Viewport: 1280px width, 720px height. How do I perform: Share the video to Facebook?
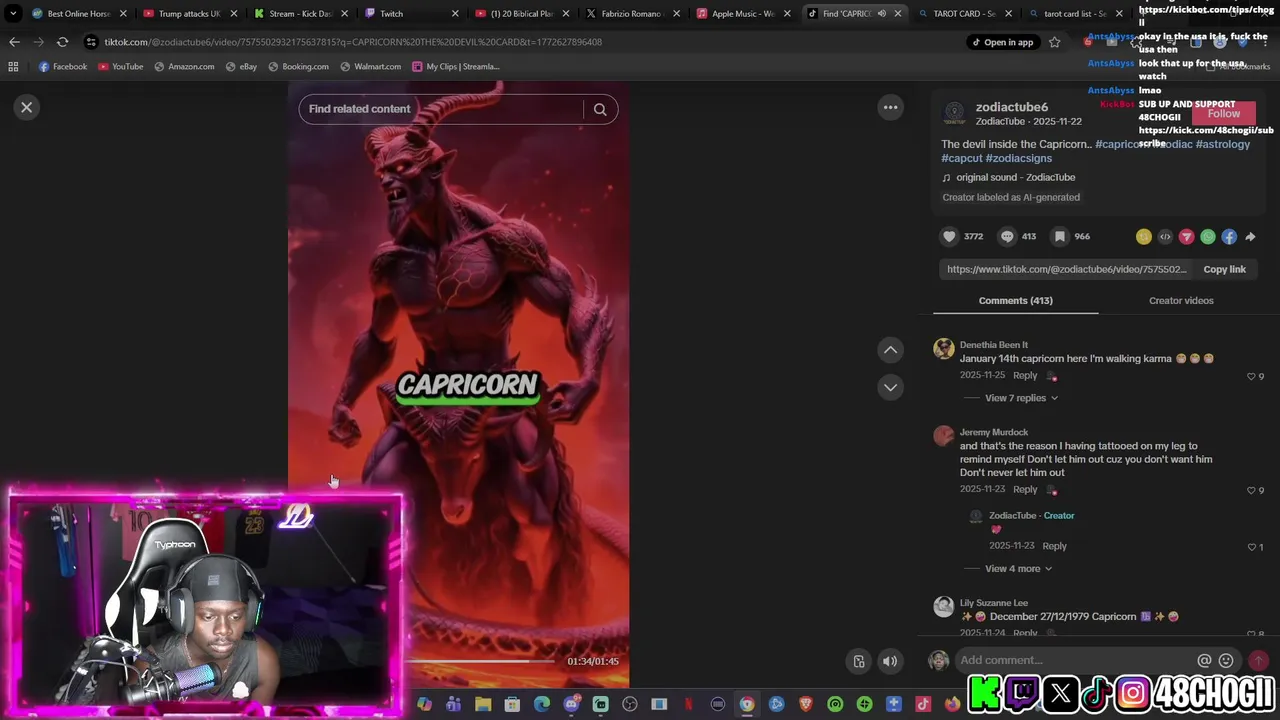click(x=1229, y=237)
